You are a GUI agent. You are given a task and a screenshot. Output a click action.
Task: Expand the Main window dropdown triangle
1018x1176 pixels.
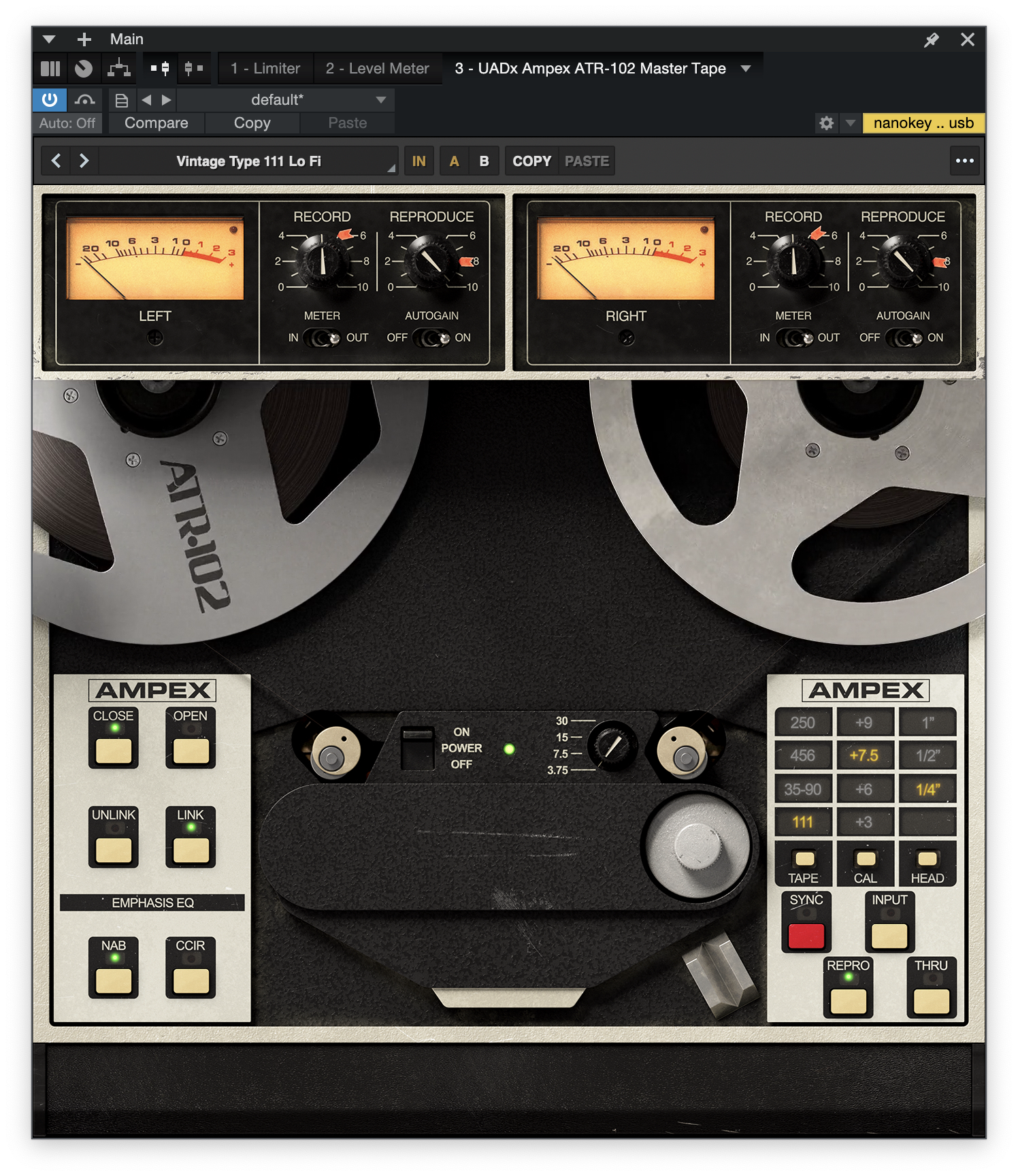point(49,39)
